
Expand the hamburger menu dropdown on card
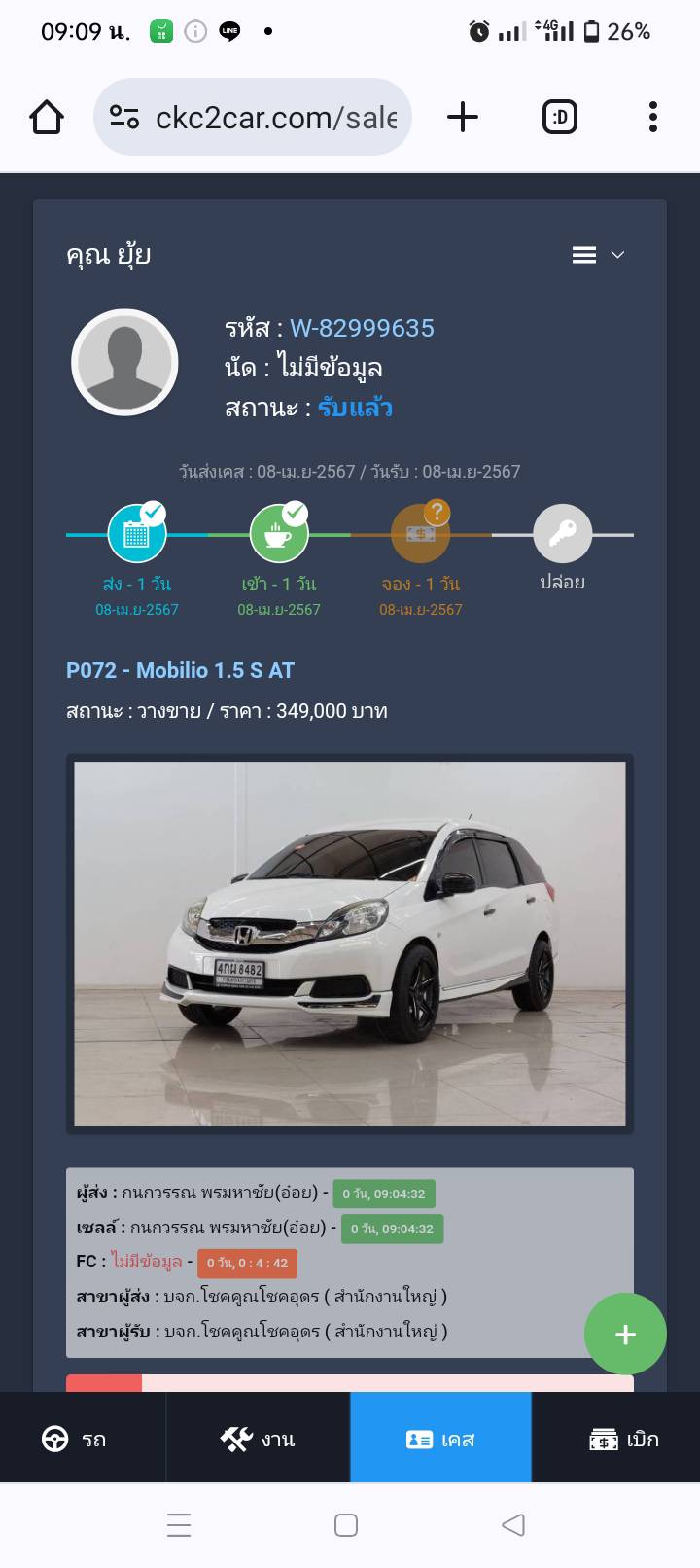coord(584,255)
